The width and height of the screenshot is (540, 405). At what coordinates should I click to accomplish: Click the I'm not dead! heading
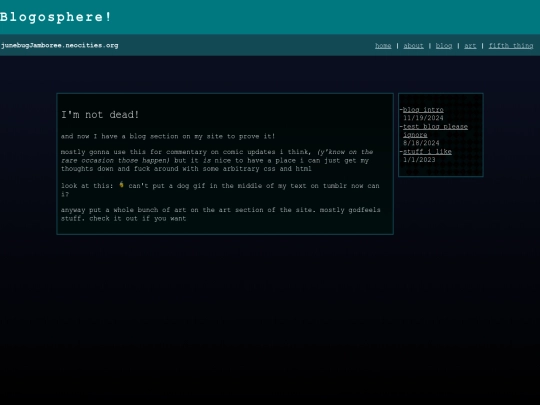click(100, 115)
